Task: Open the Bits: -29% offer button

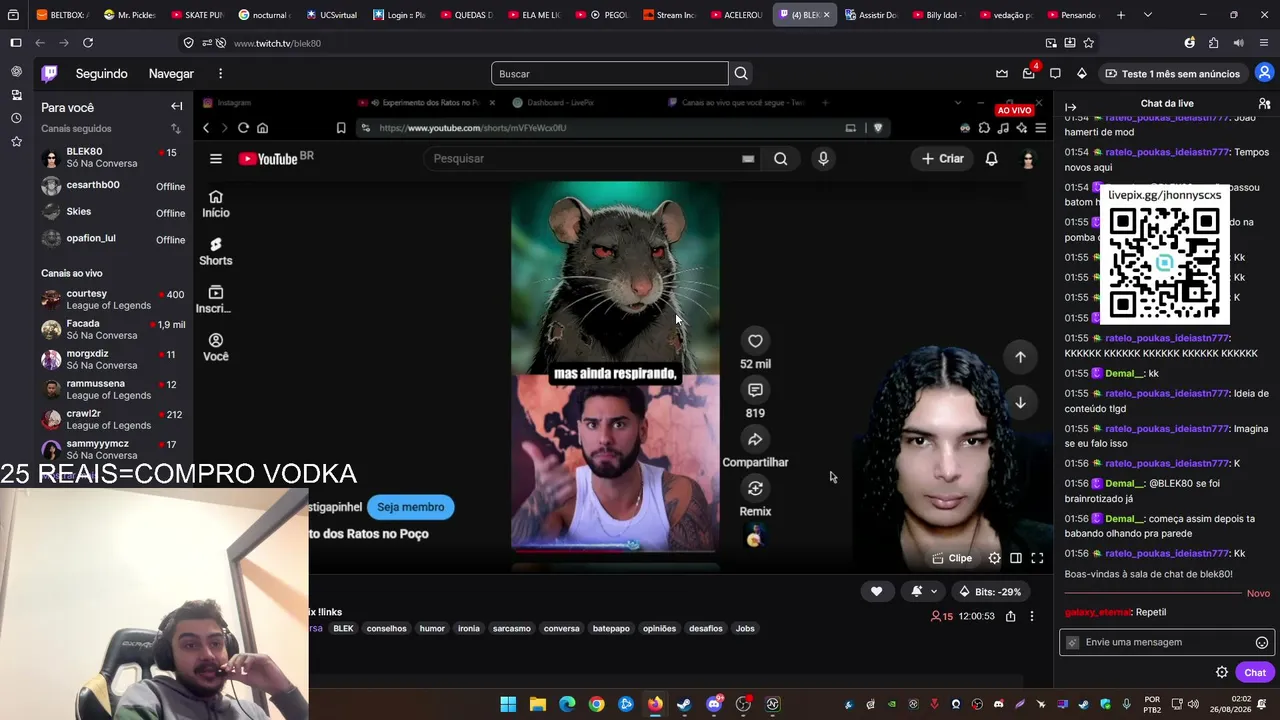Action: pyautogui.click(x=991, y=591)
